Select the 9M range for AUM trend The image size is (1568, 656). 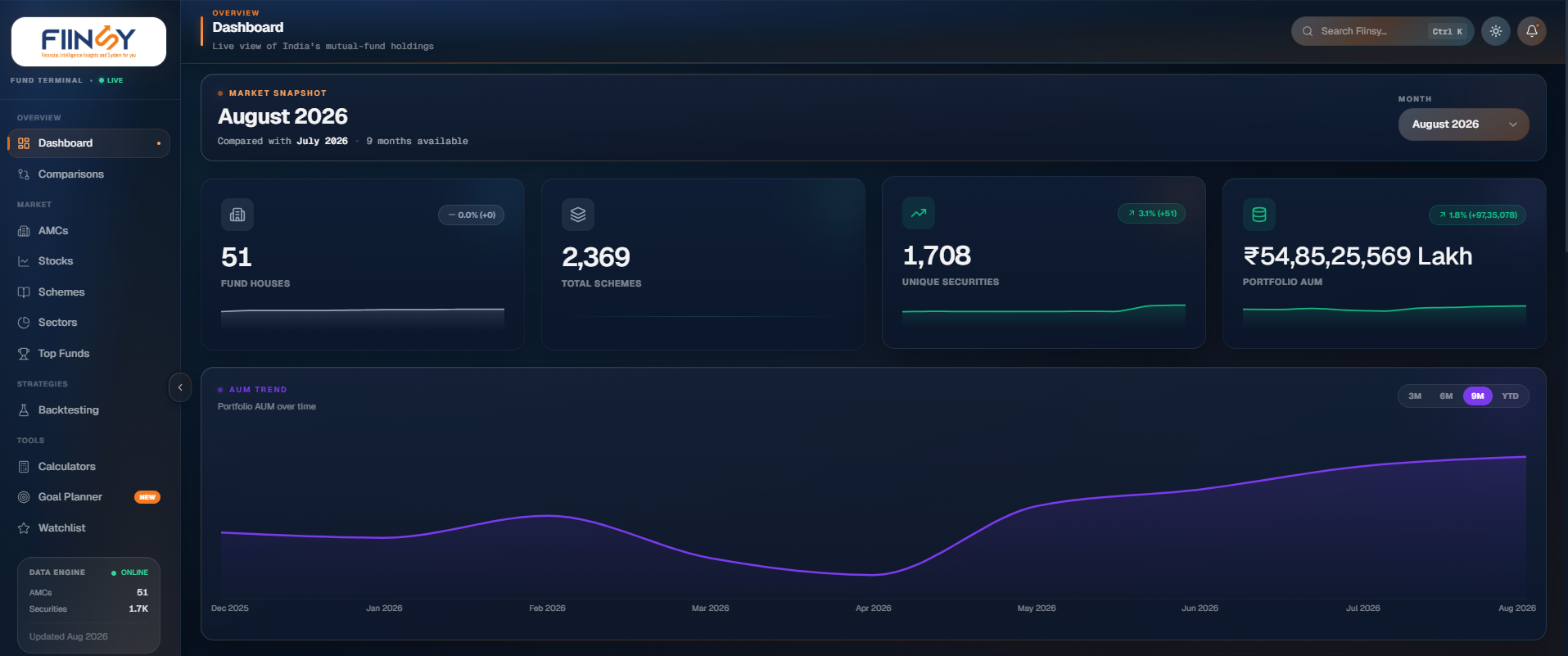coord(1478,396)
